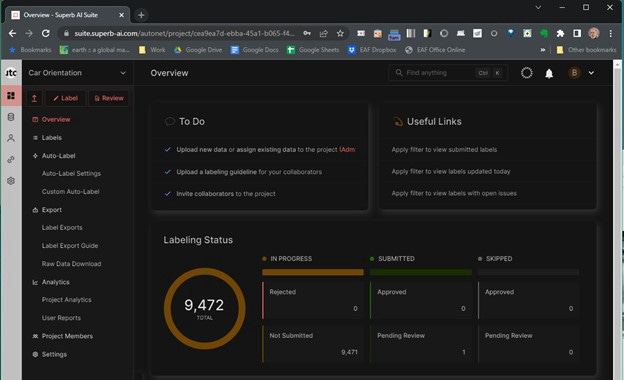The image size is (624, 380).
Task: Show more bookmarks with the double chevron
Action: tap(542, 50)
